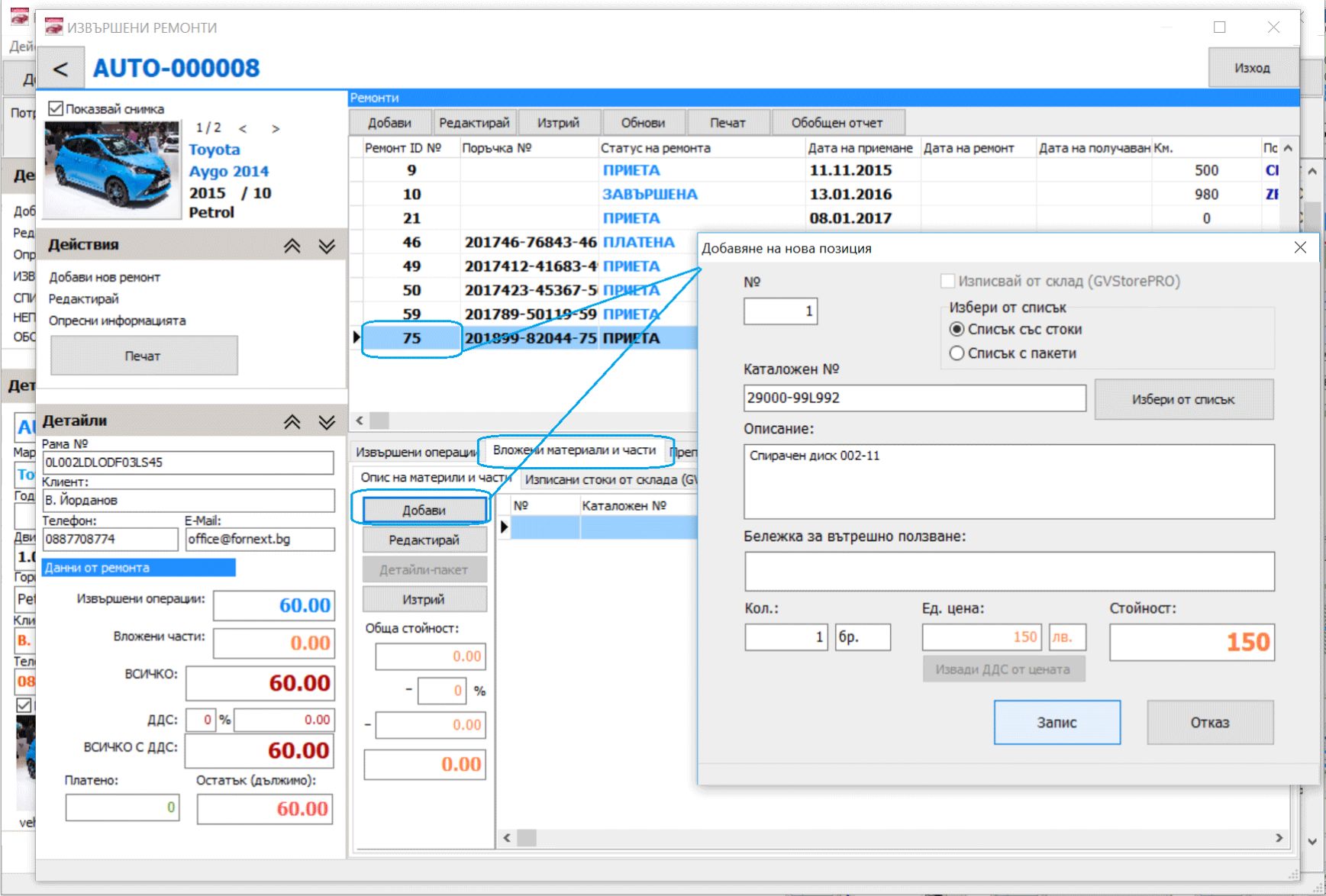This screenshot has width=1326, height=896.
Task: Click Редактирай in the materials panel
Action: click(424, 540)
